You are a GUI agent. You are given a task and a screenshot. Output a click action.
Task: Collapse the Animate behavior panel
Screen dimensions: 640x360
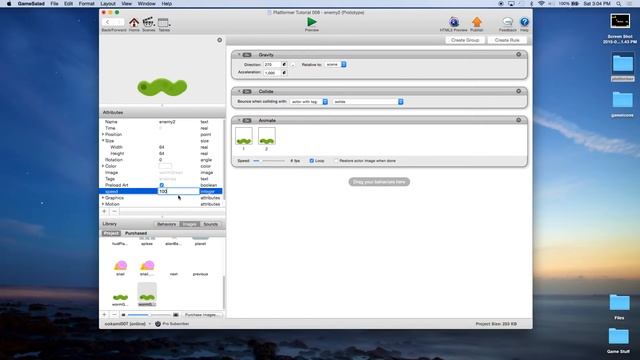pyautogui.click(x=239, y=120)
